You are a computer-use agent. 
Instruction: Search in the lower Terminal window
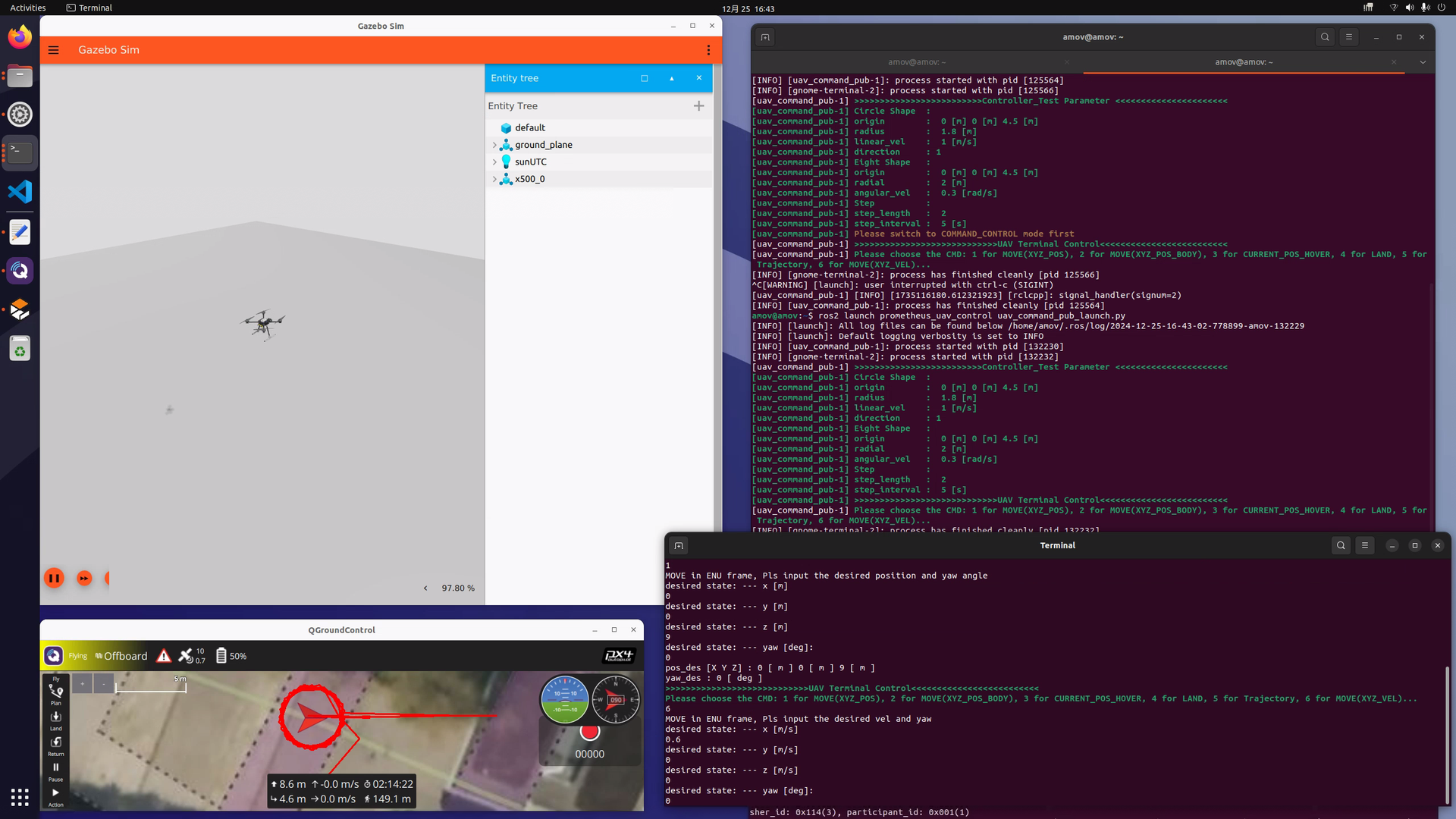click(x=1341, y=545)
